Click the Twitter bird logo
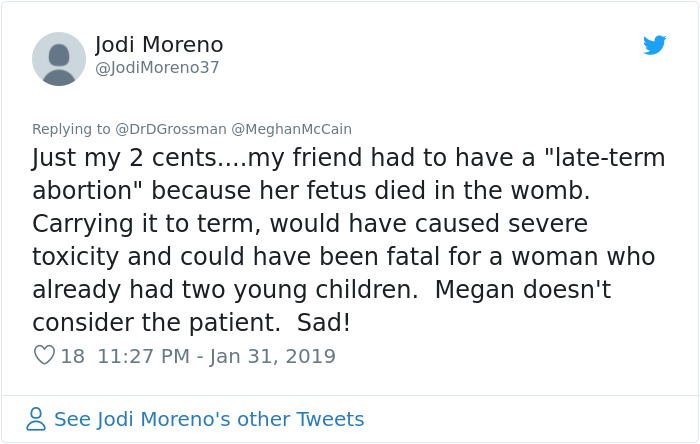 (655, 45)
